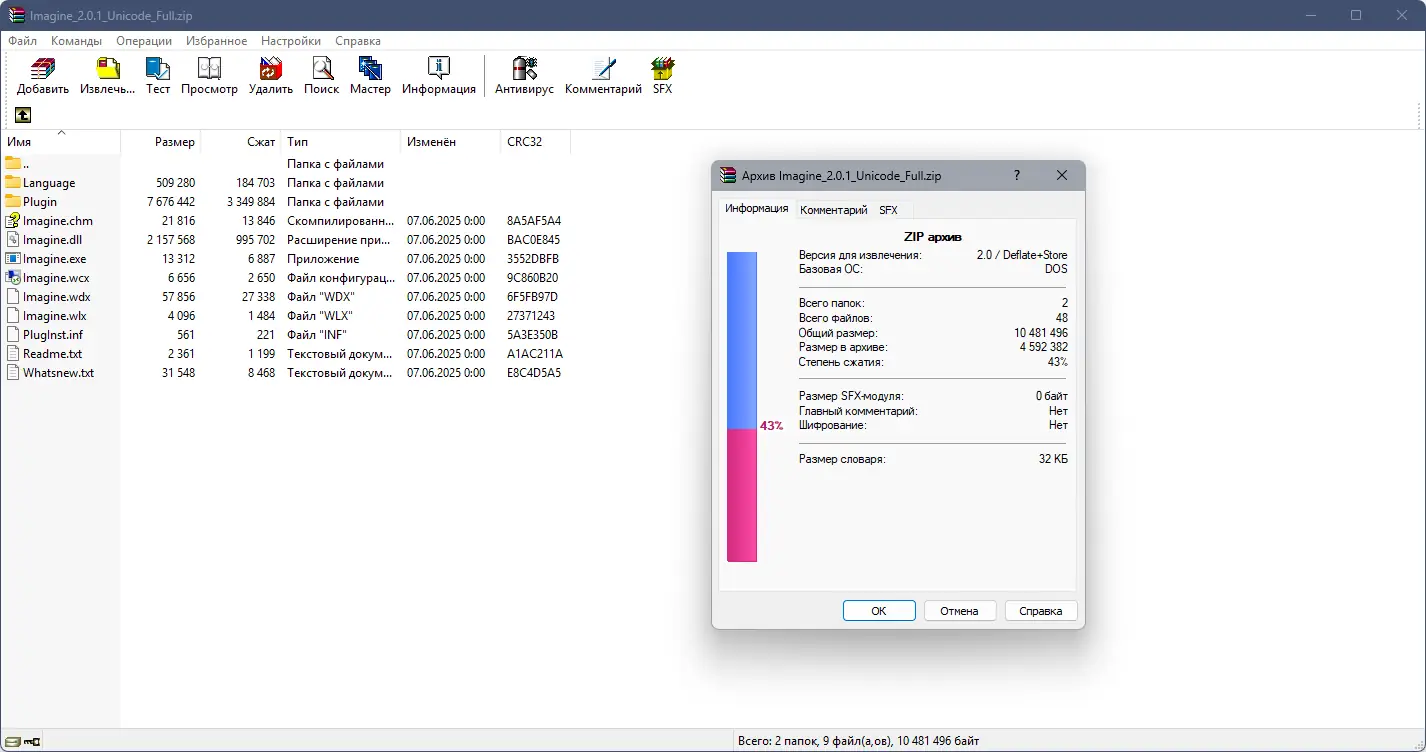This screenshot has width=1426, height=752.
Task: Launch the Мастер (Wizard) tool
Action: (x=370, y=68)
